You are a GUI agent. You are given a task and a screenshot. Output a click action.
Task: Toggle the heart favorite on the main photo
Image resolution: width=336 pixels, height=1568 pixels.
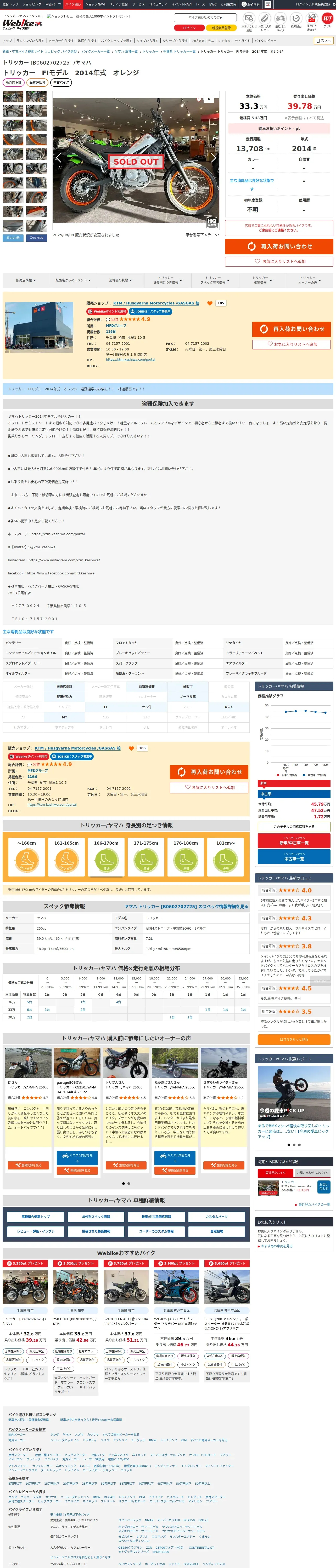point(199,99)
